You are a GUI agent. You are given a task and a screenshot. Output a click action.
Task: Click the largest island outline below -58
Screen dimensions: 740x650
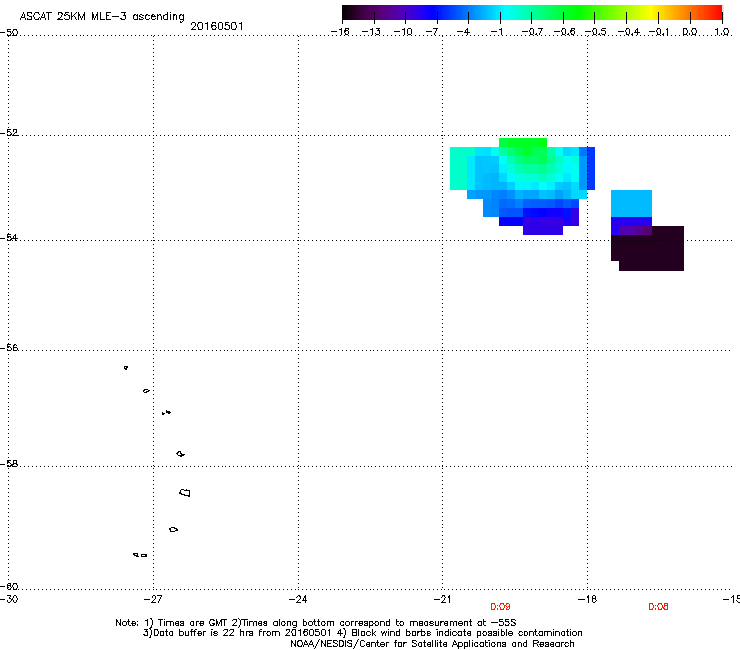(x=185, y=492)
